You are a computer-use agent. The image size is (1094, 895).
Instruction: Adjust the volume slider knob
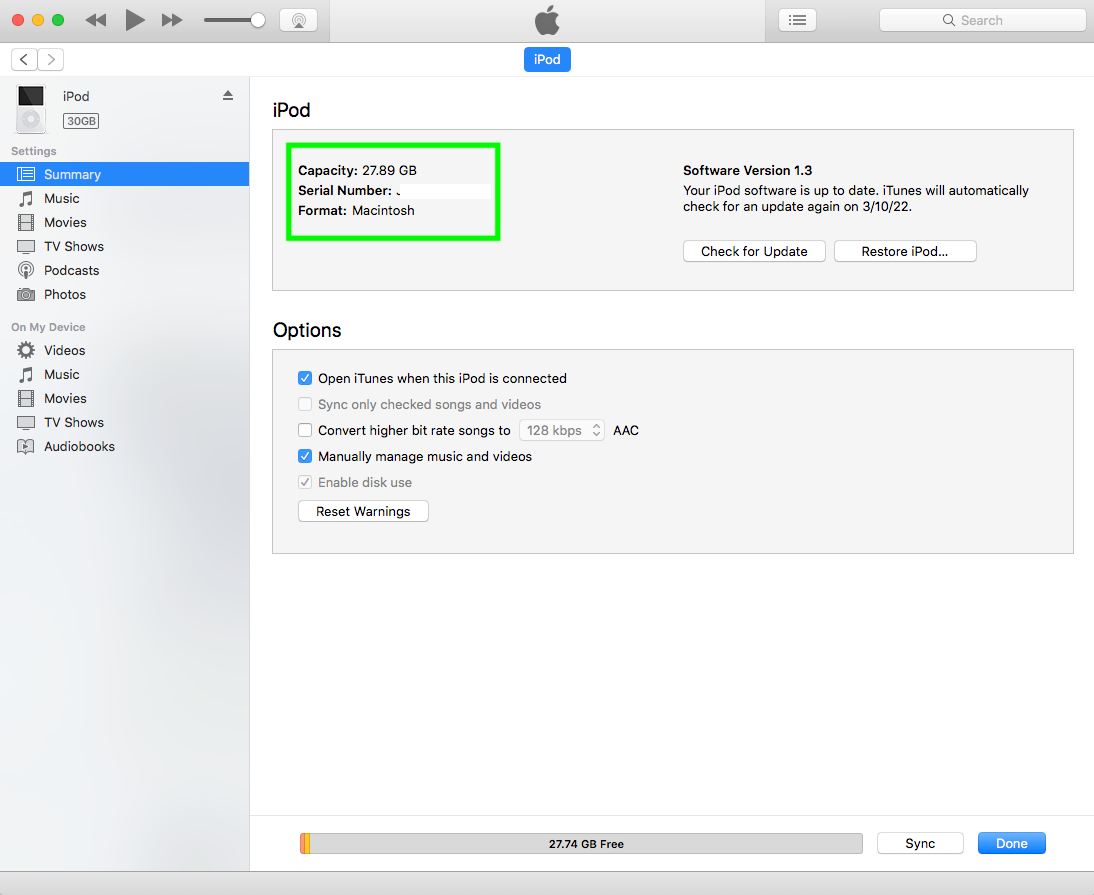[257, 20]
